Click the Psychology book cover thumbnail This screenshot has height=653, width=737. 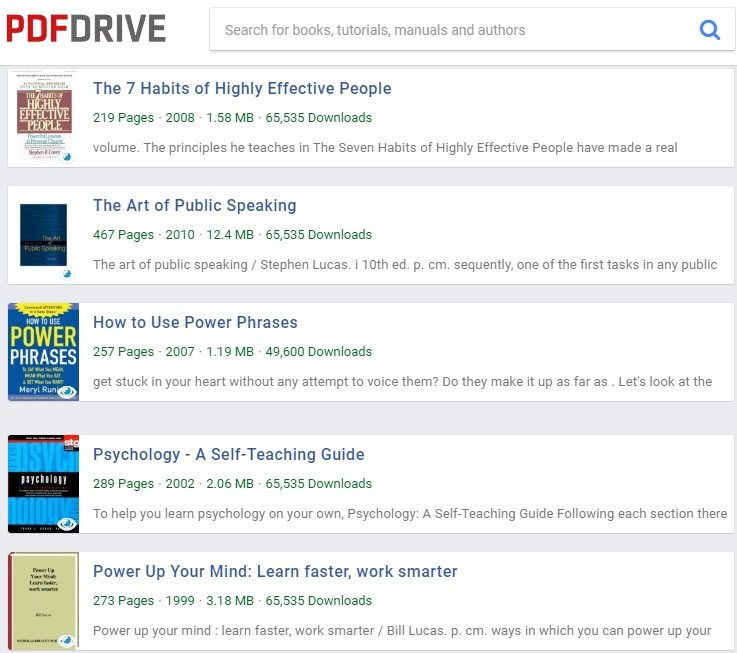pos(43,484)
